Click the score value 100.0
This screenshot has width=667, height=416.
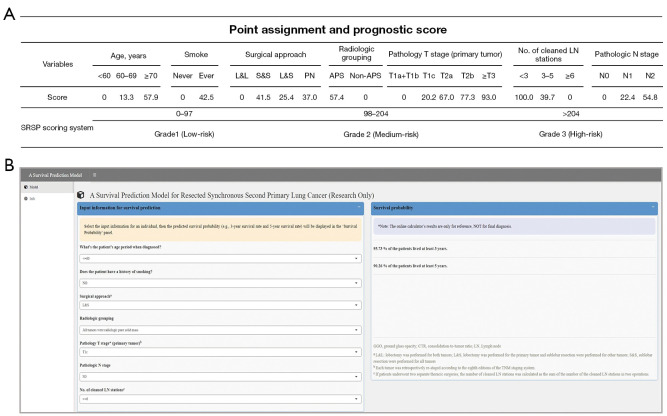pyautogui.click(x=524, y=97)
